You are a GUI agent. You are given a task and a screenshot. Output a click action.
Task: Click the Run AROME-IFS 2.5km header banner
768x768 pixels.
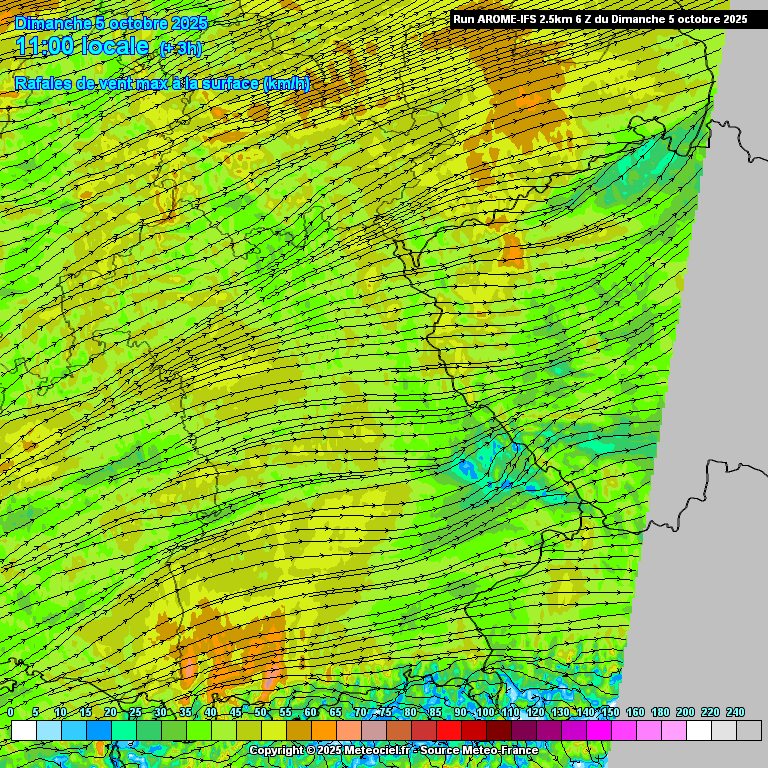pyautogui.click(x=600, y=19)
